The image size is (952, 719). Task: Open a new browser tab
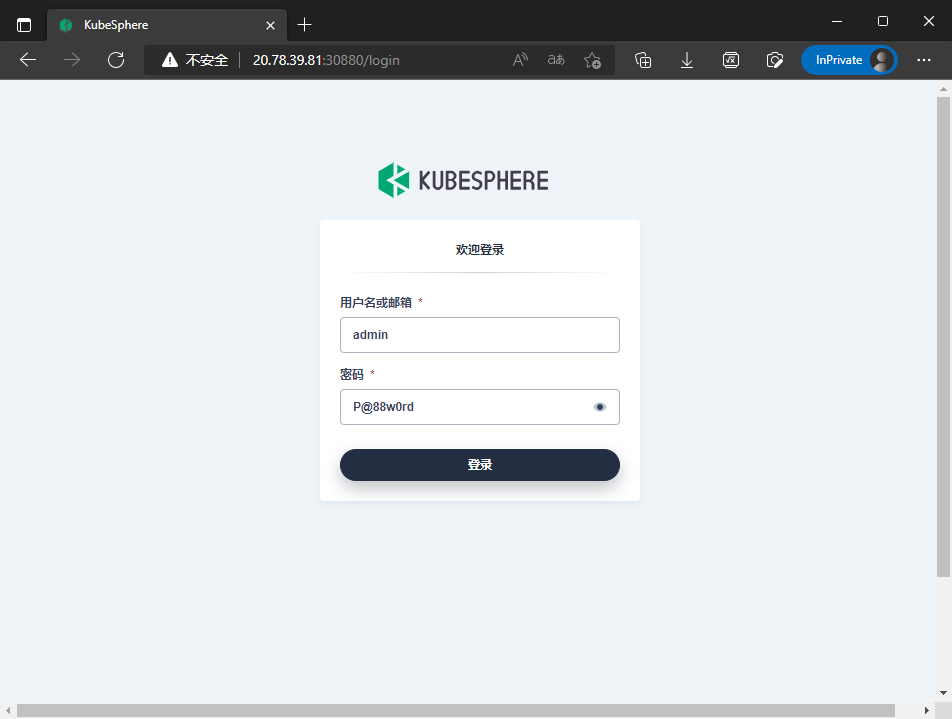click(303, 24)
